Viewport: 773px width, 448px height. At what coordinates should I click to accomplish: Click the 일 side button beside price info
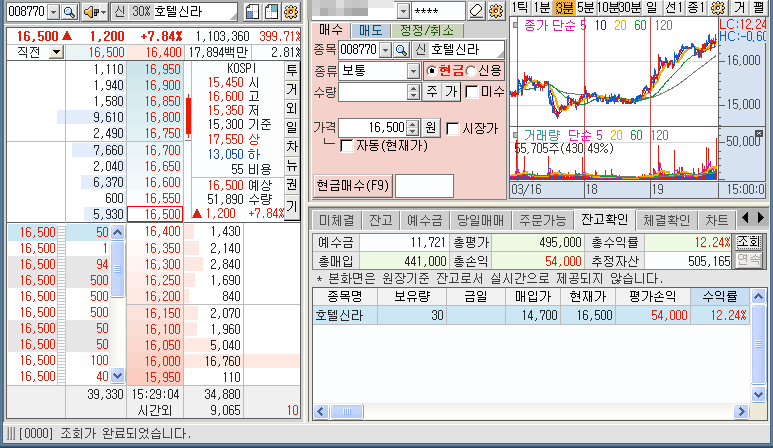coord(292,127)
